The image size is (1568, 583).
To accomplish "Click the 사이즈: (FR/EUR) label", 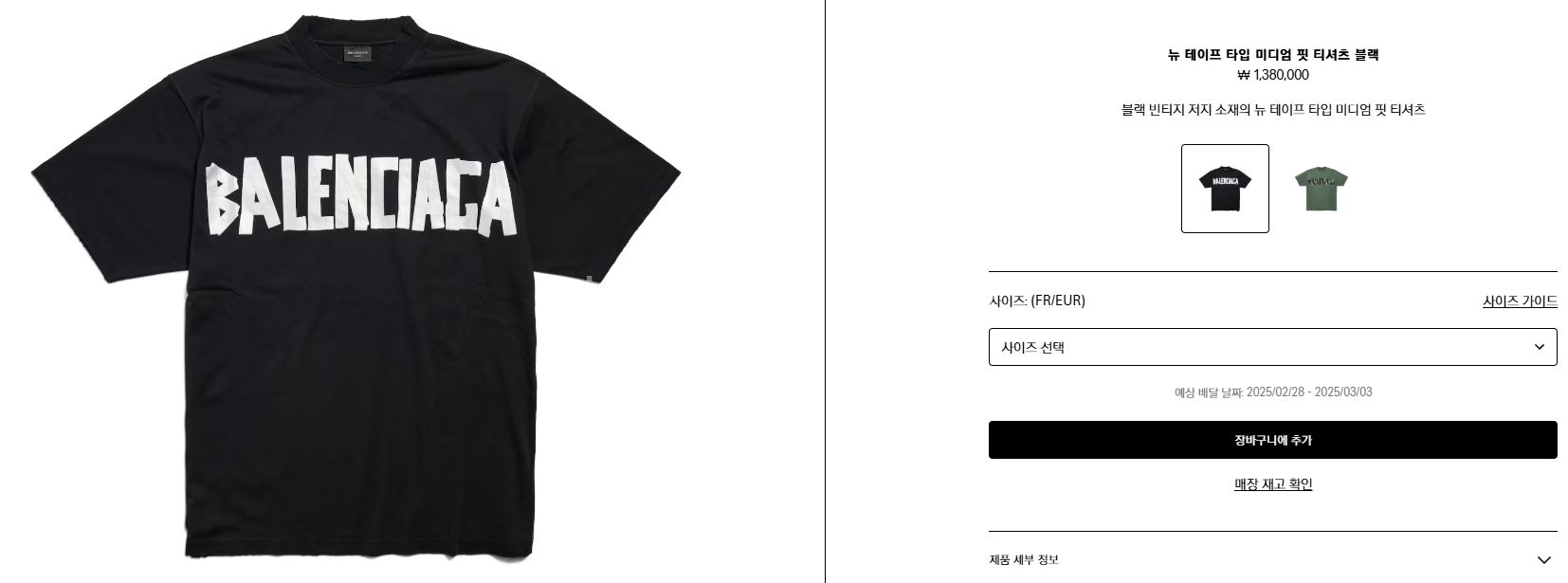I will pyautogui.click(x=1037, y=301).
